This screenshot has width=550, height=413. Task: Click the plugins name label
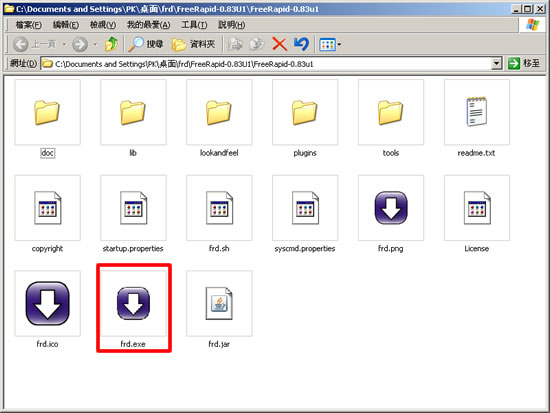(x=305, y=153)
